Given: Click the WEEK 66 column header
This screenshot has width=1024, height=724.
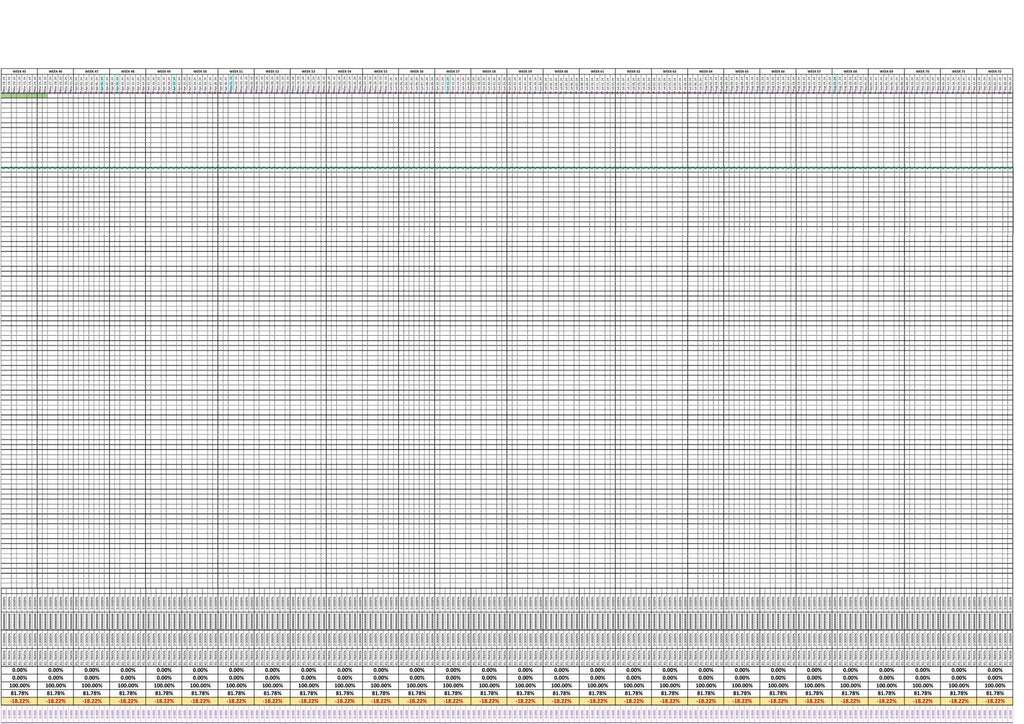Looking at the screenshot, I should pos(778,71).
